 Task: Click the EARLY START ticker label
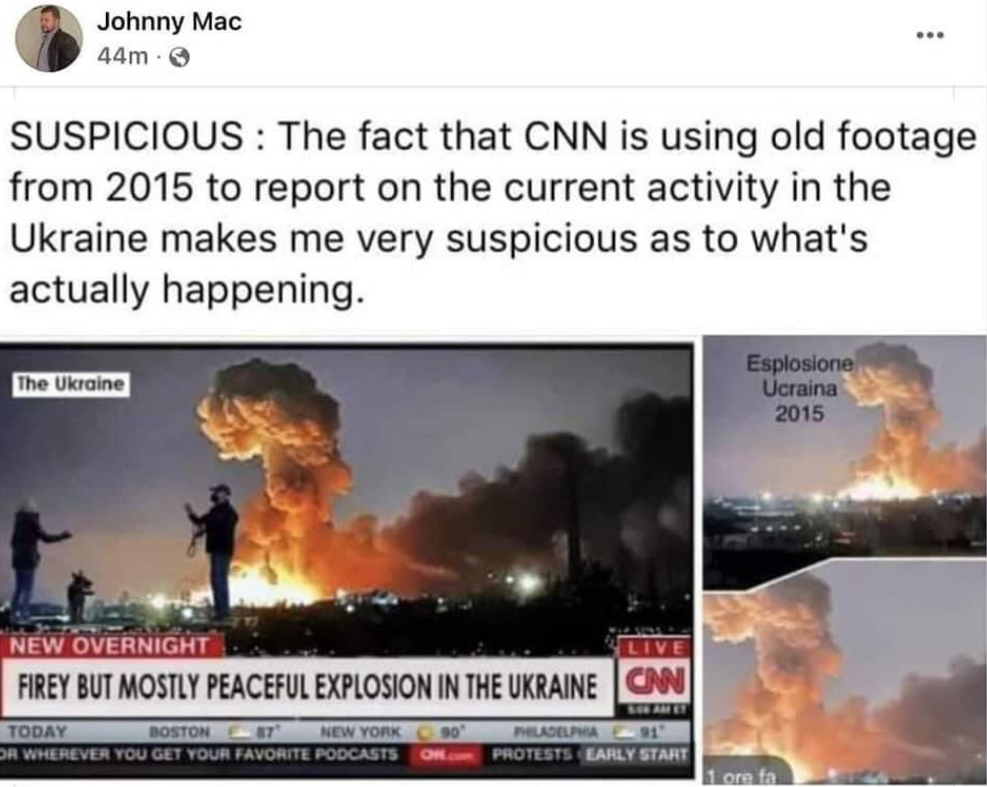(638, 754)
